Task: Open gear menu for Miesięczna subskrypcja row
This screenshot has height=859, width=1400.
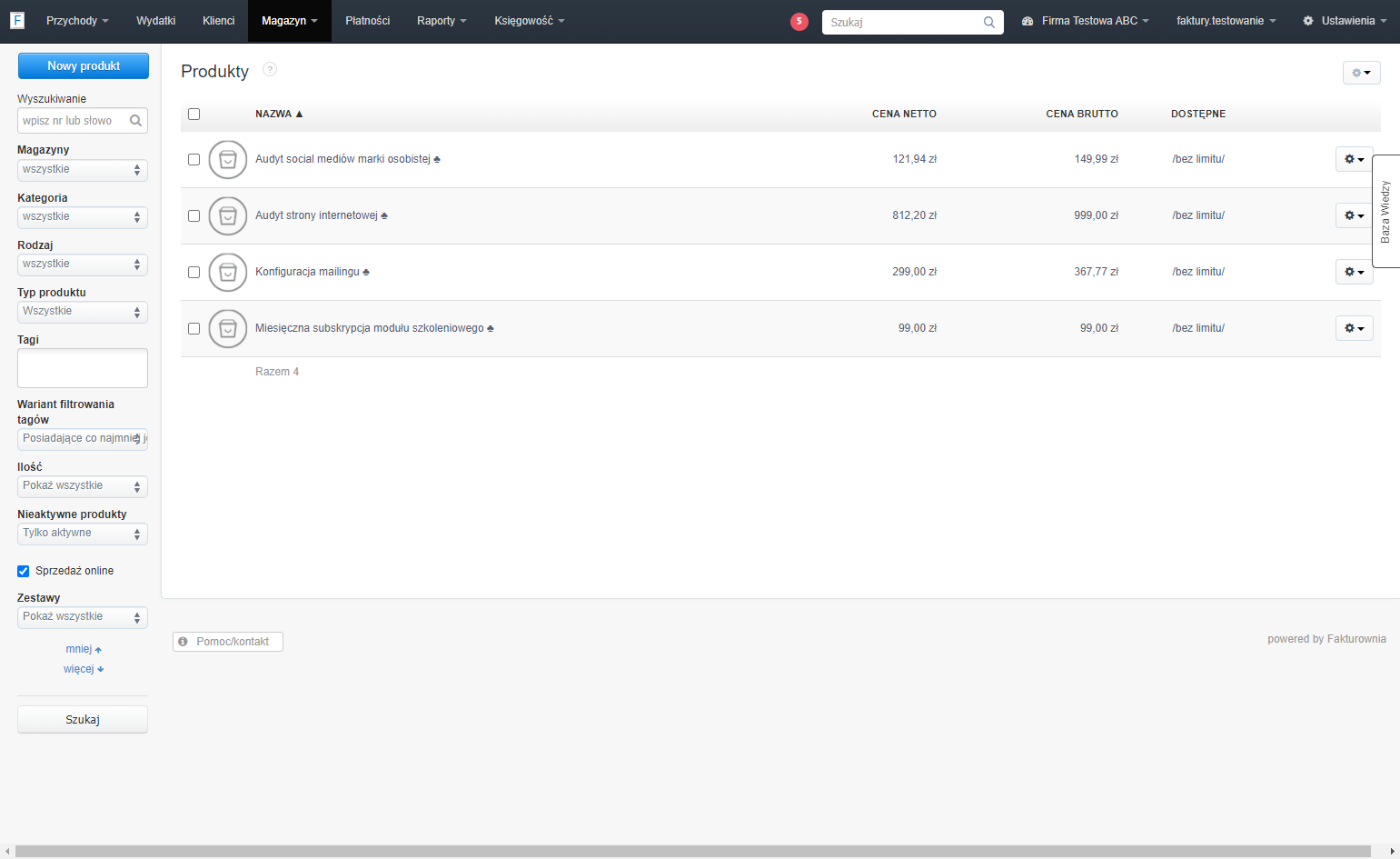Action: tap(1354, 328)
